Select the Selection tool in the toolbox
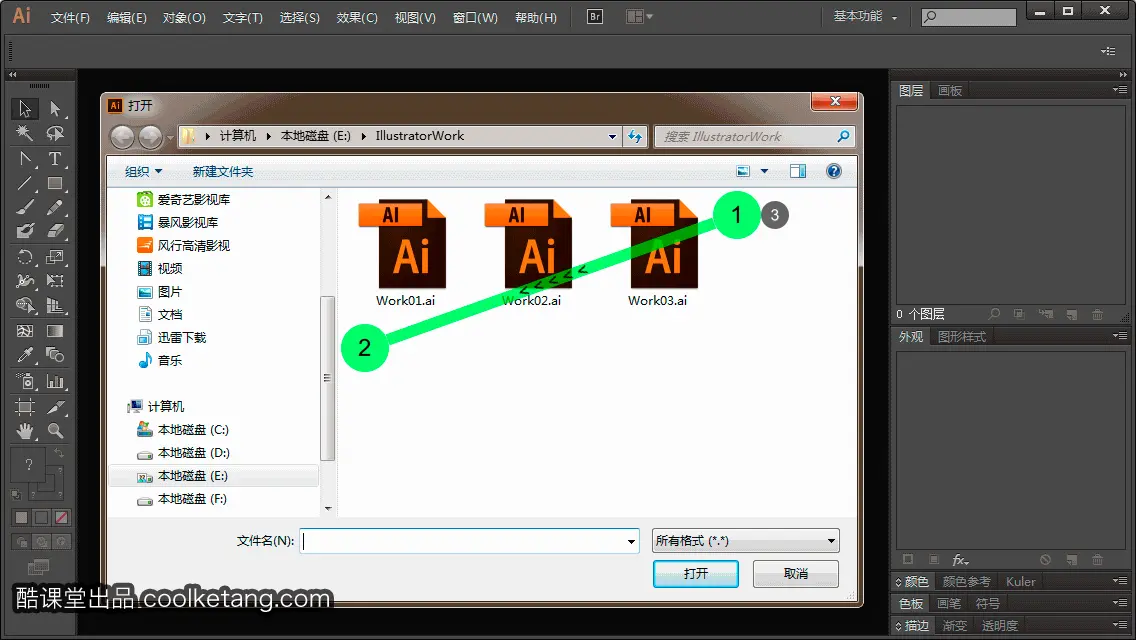 click(x=25, y=109)
